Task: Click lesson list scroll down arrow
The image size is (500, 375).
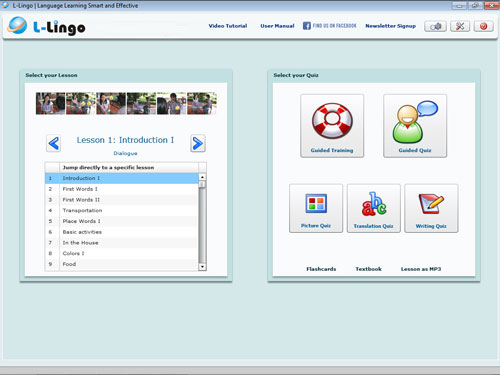Action: click(x=202, y=267)
